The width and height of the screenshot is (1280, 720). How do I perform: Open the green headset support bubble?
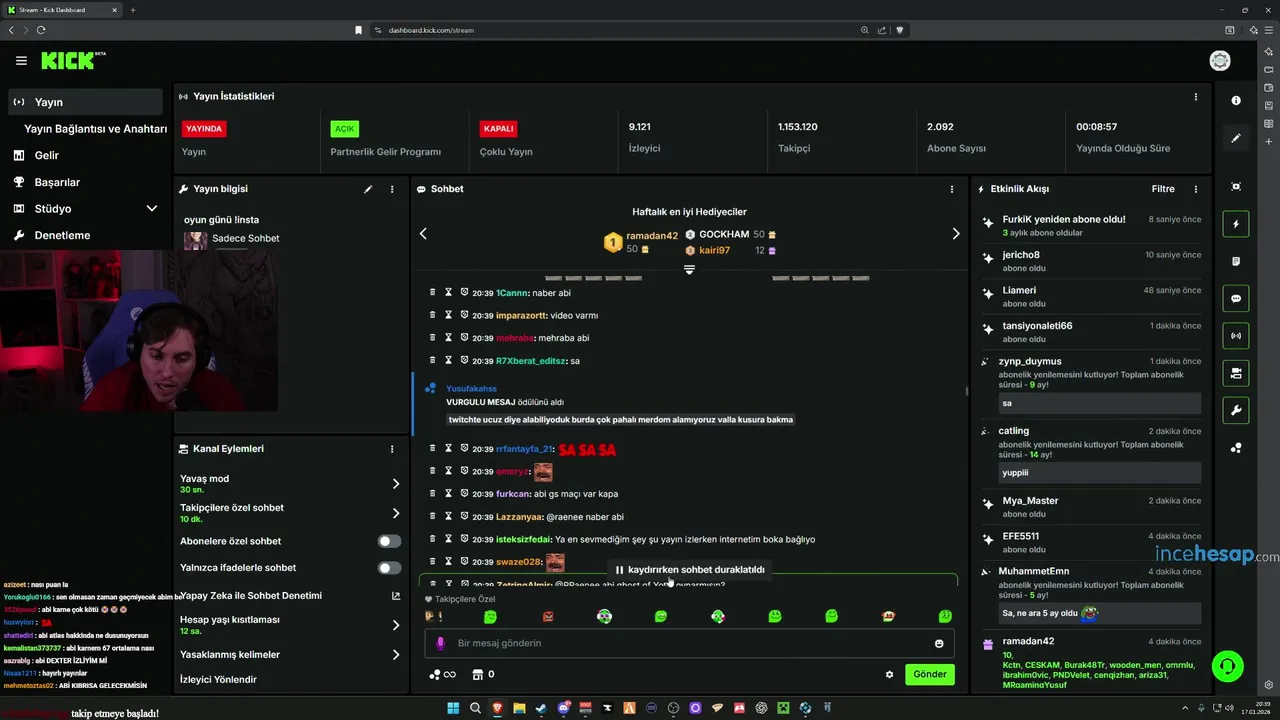pyautogui.click(x=1227, y=665)
